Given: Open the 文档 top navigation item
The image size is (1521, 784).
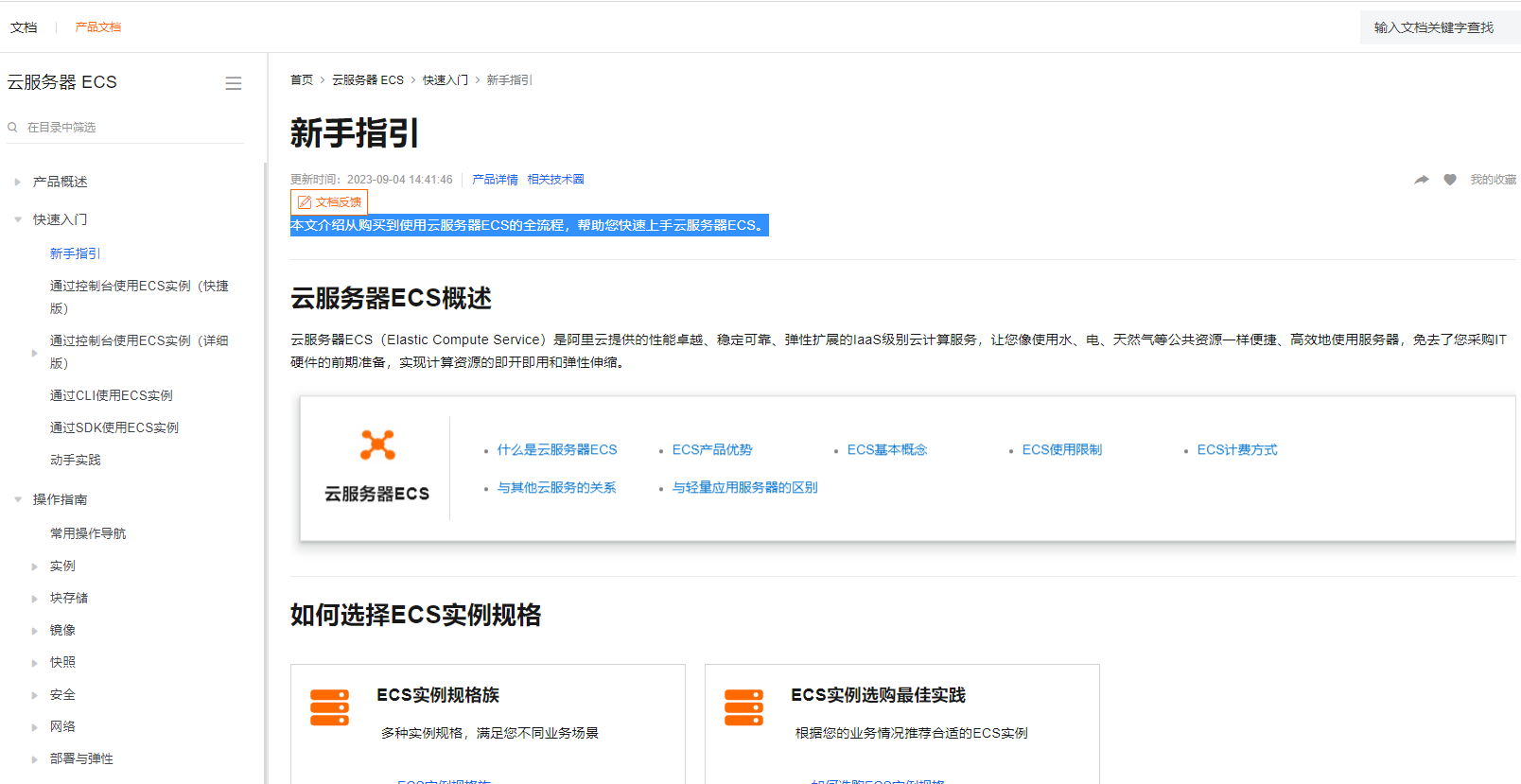Looking at the screenshot, I should pos(24,27).
